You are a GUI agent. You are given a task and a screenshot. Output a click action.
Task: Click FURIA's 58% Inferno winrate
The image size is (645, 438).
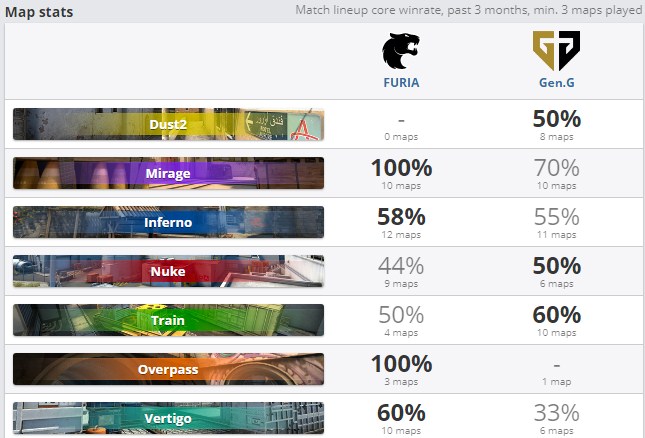(x=401, y=217)
